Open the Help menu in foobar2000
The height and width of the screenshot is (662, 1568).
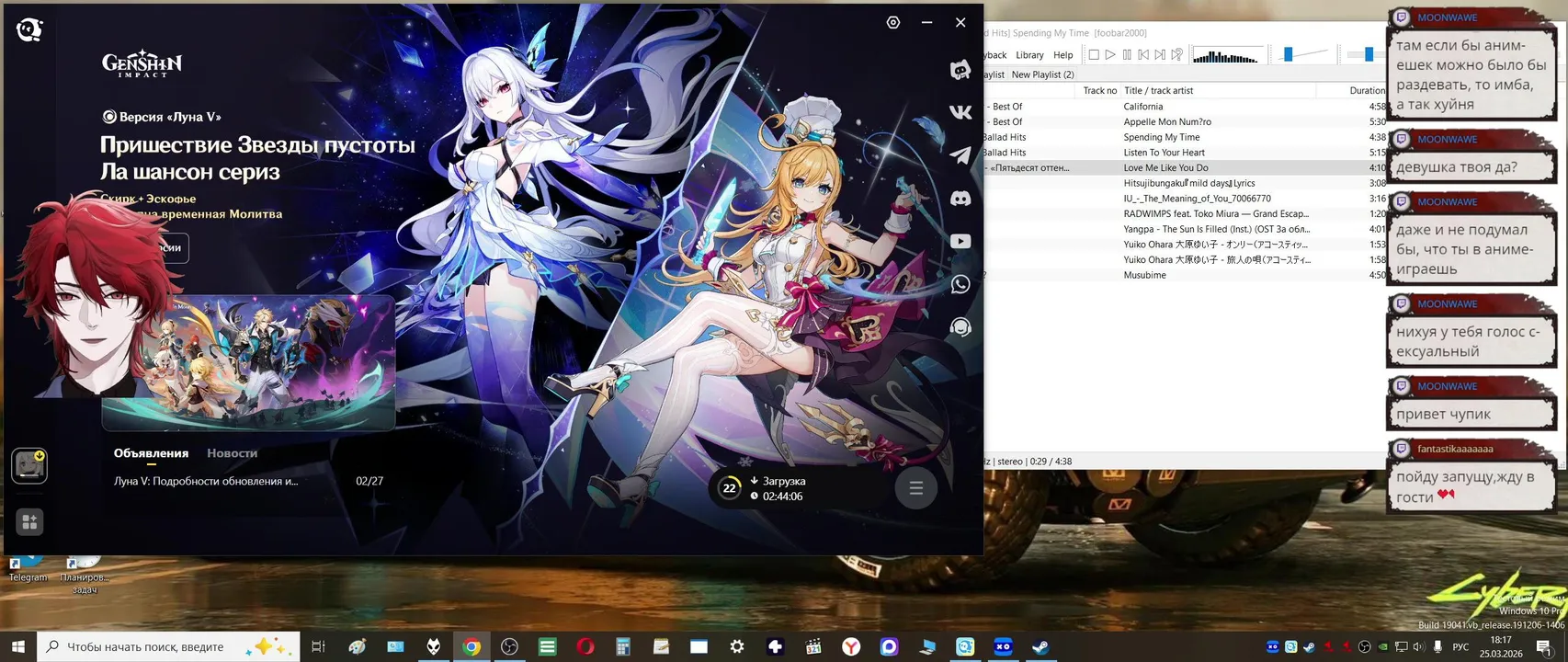point(1063,55)
